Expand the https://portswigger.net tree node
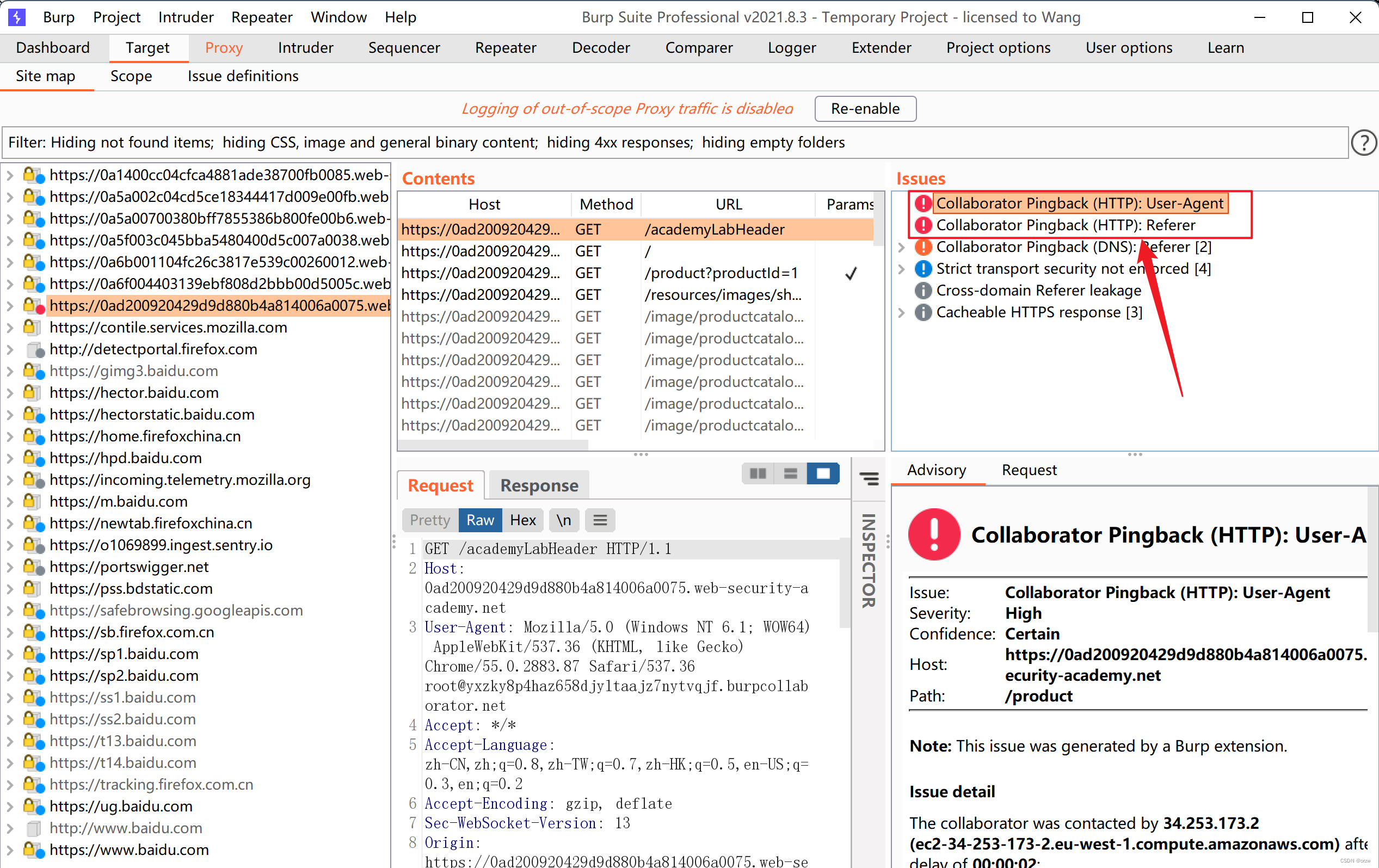The width and height of the screenshot is (1379, 868). [10, 567]
